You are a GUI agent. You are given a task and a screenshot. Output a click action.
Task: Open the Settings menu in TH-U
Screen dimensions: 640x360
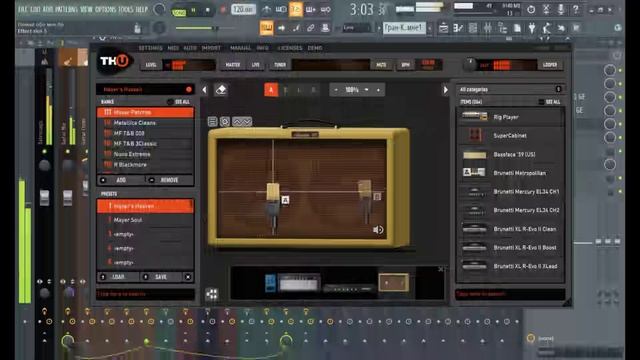tap(150, 48)
